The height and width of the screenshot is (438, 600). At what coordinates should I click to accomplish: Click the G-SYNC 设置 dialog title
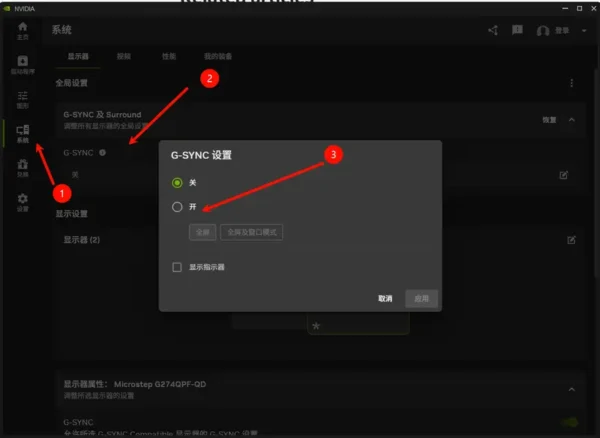click(x=201, y=155)
